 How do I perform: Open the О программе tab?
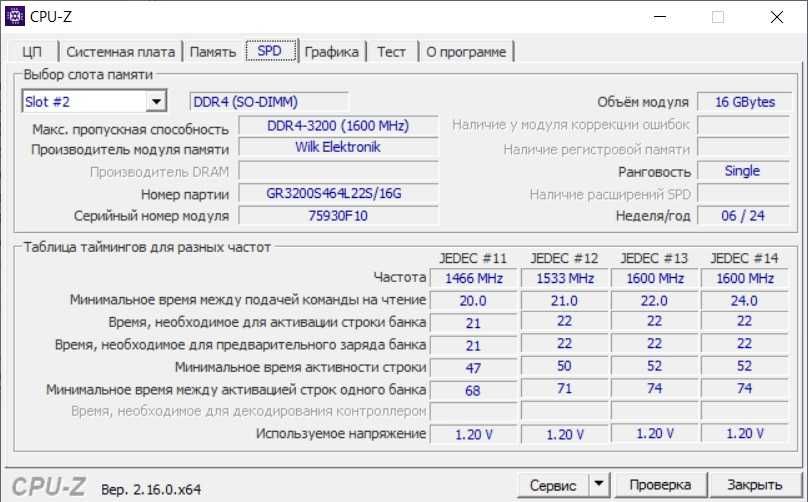pyautogui.click(x=466, y=52)
